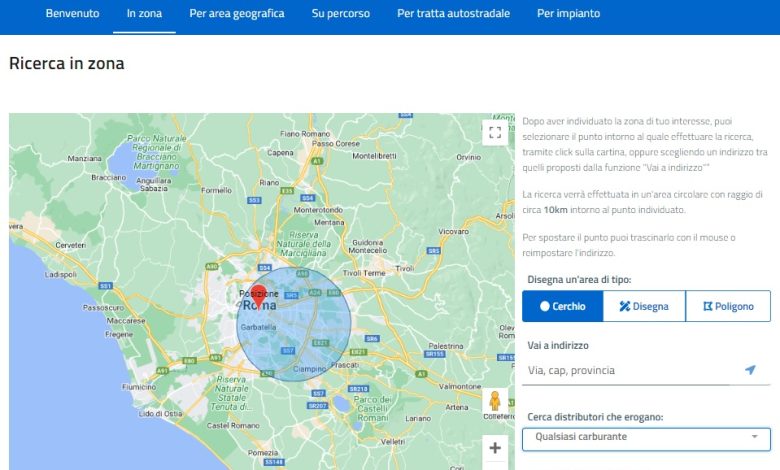Click the Castel Romano map label
Screen dimensions: 780x470
pyautogui.click(x=233, y=426)
